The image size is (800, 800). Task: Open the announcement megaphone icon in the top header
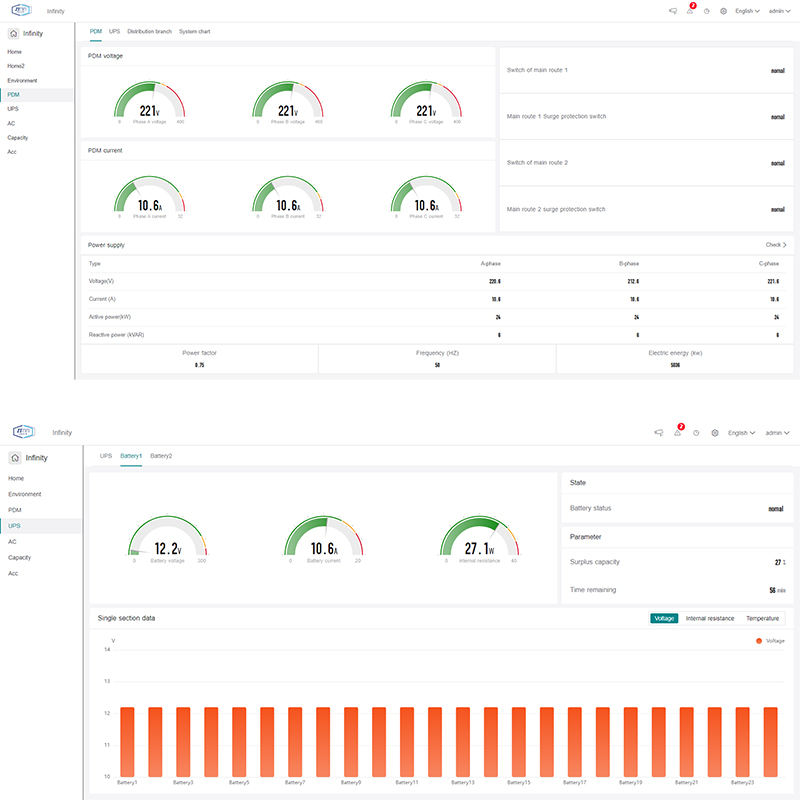point(673,11)
